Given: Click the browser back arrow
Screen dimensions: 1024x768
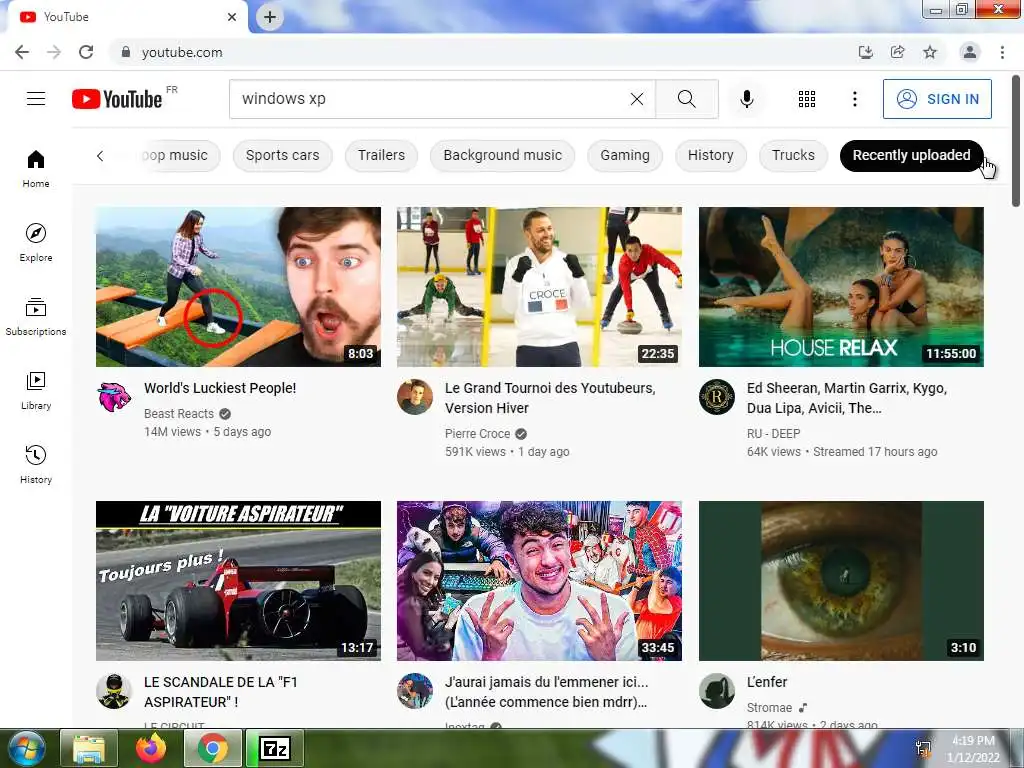Looking at the screenshot, I should (22, 52).
